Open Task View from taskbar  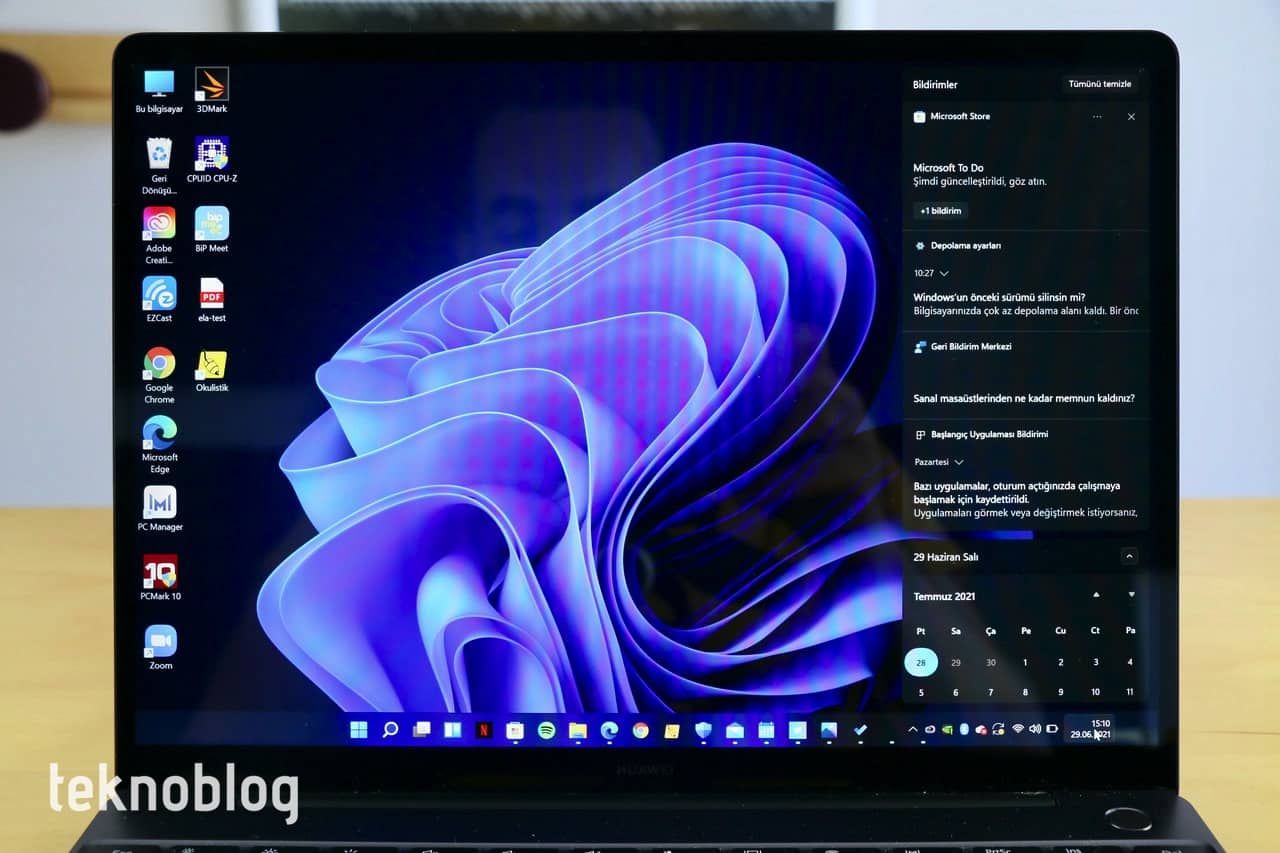click(421, 730)
